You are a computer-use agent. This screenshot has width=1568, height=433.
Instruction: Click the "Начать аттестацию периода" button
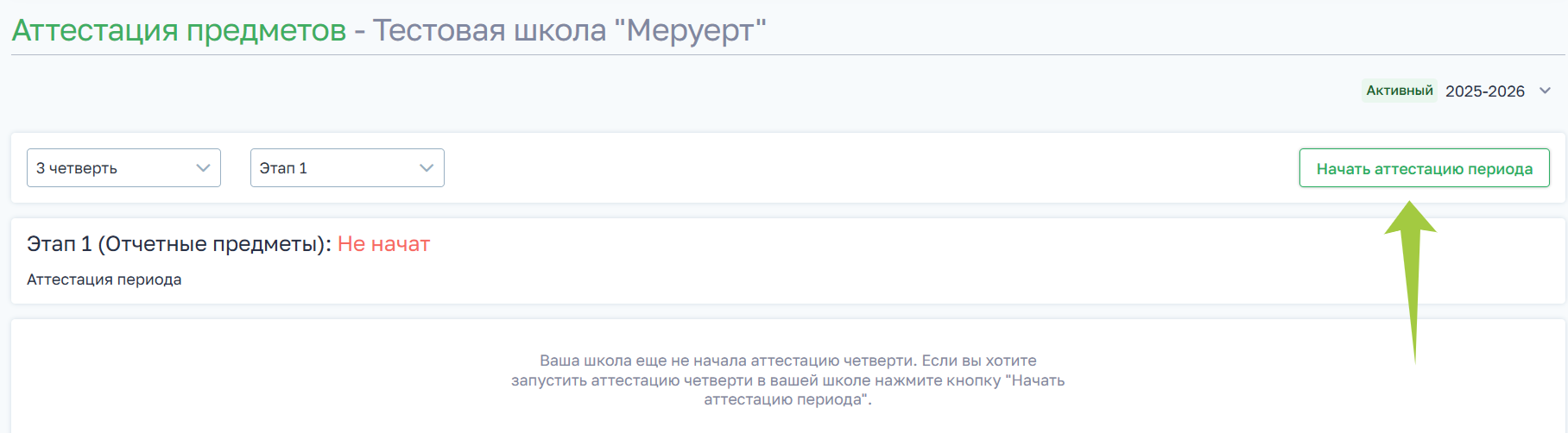click(x=1424, y=168)
